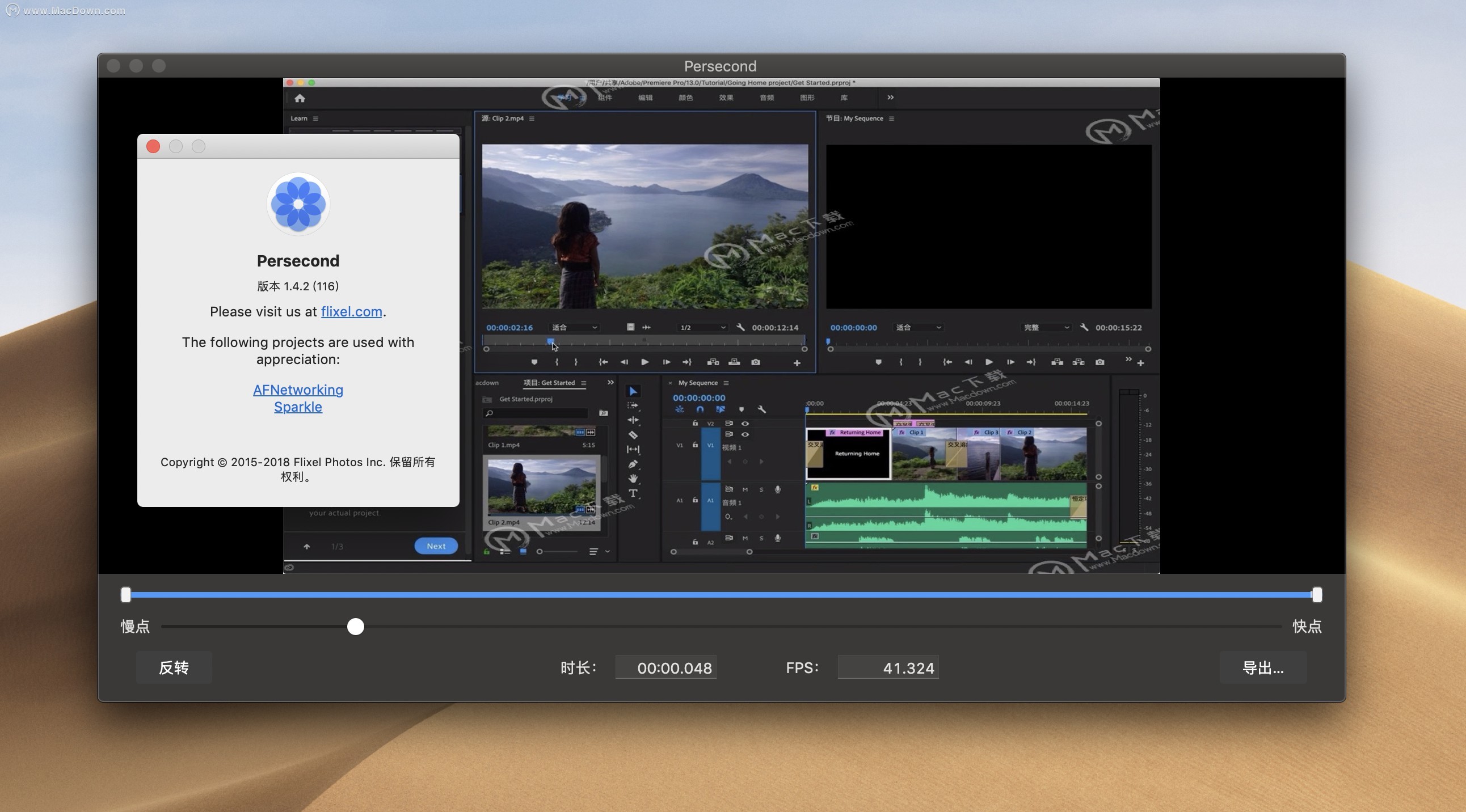Go to In point in program monitor
Viewport: 1466px width, 812px height.
(x=947, y=362)
